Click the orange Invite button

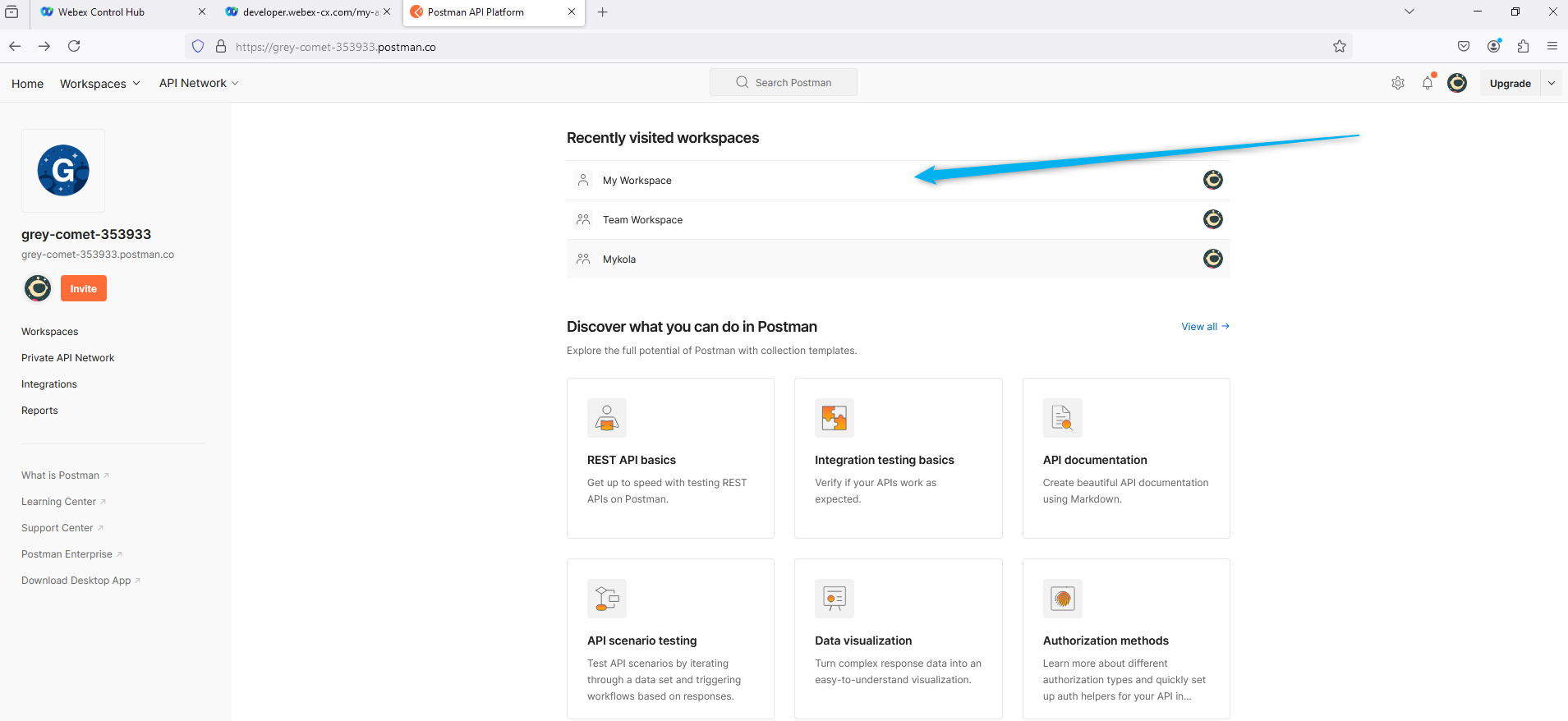pyautogui.click(x=84, y=288)
